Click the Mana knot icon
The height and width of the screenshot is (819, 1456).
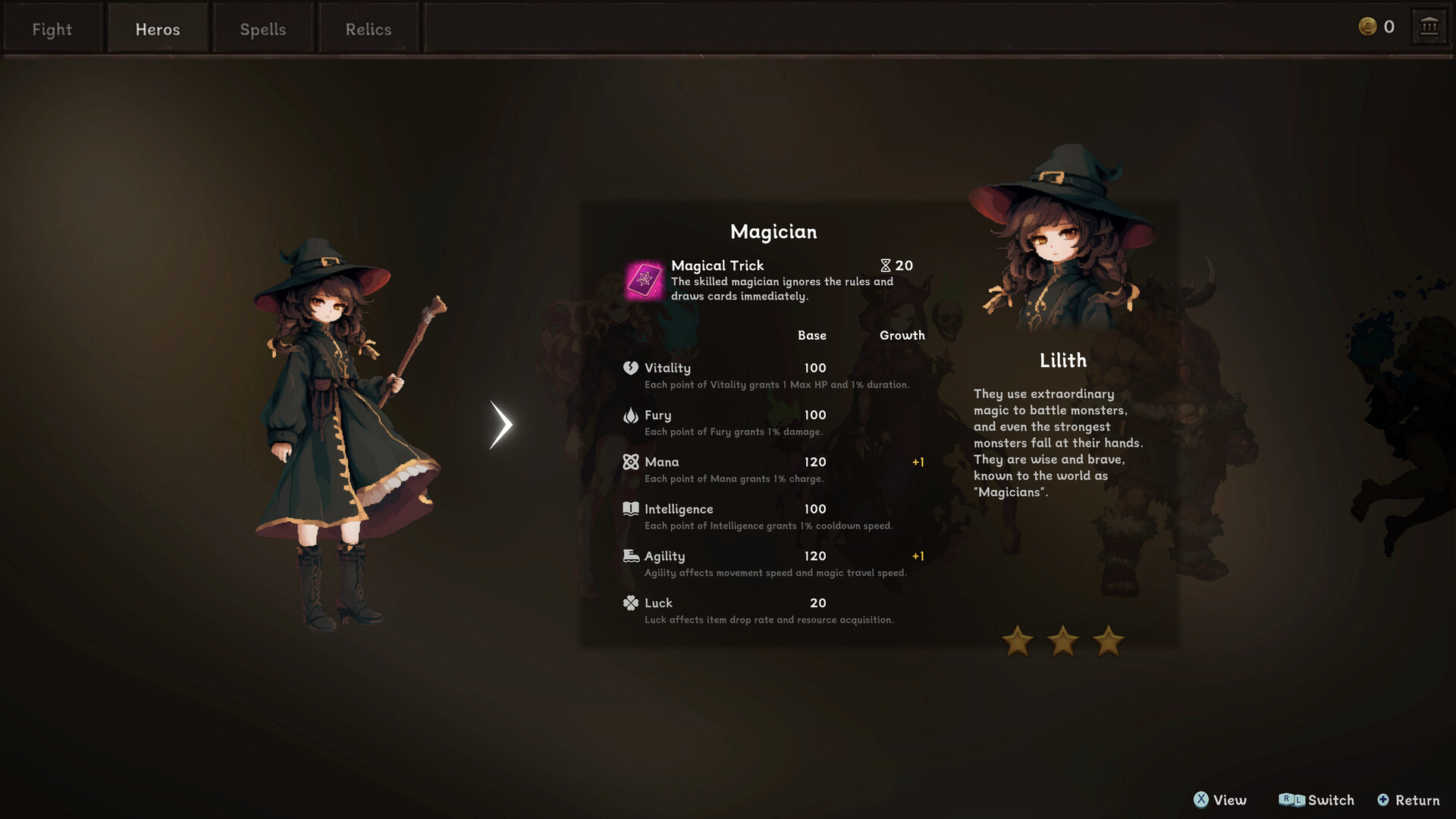630,462
